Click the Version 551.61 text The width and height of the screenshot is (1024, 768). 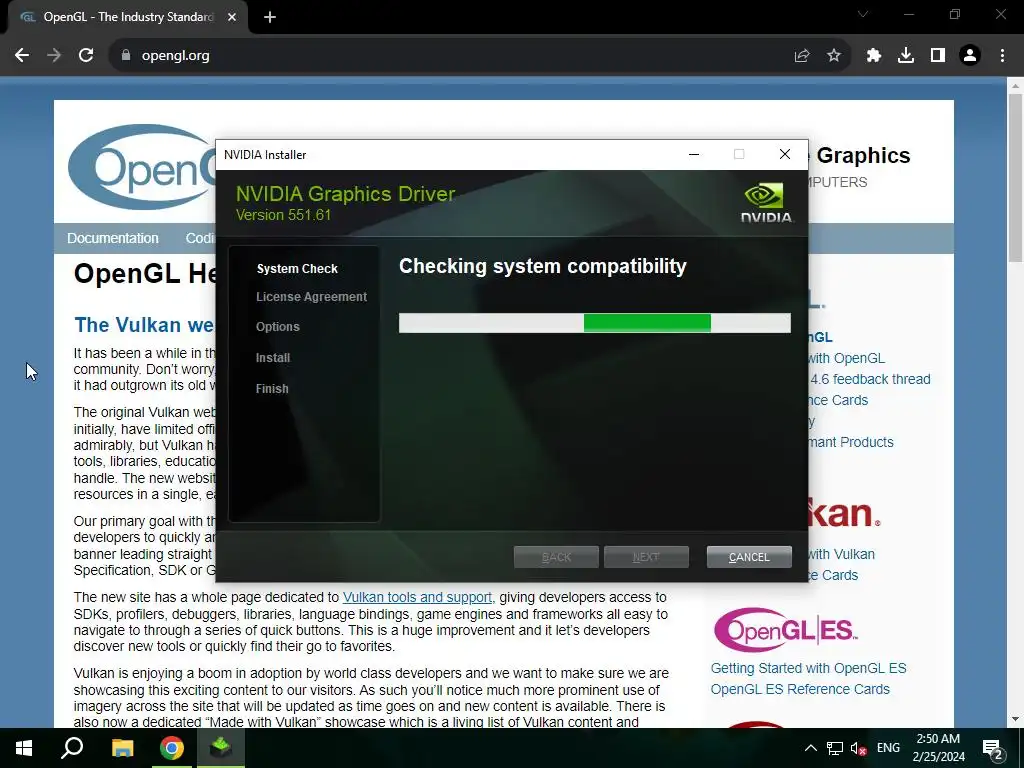(283, 215)
